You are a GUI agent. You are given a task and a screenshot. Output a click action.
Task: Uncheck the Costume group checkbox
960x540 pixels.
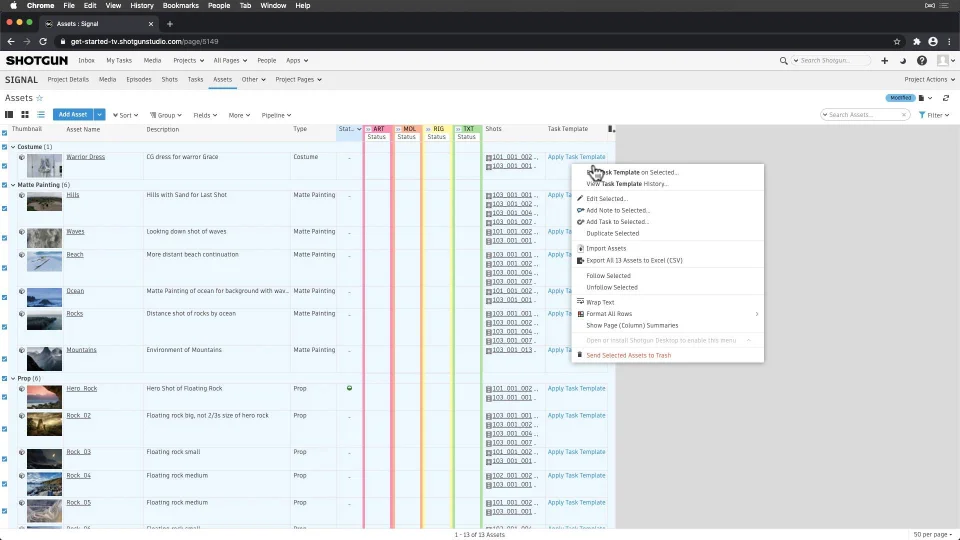[4, 147]
